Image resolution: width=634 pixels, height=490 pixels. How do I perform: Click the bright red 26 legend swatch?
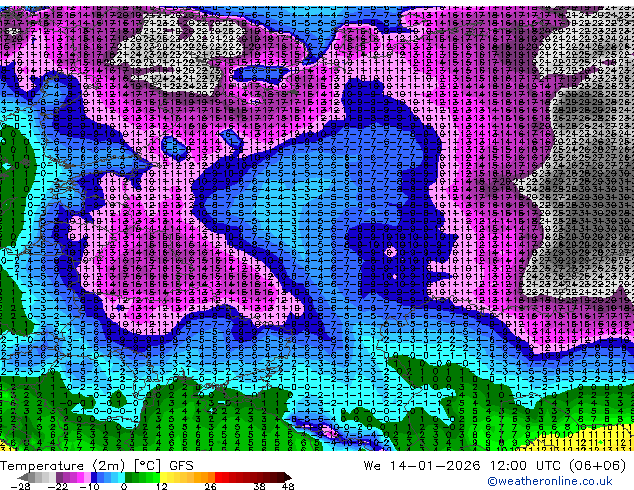point(218,477)
